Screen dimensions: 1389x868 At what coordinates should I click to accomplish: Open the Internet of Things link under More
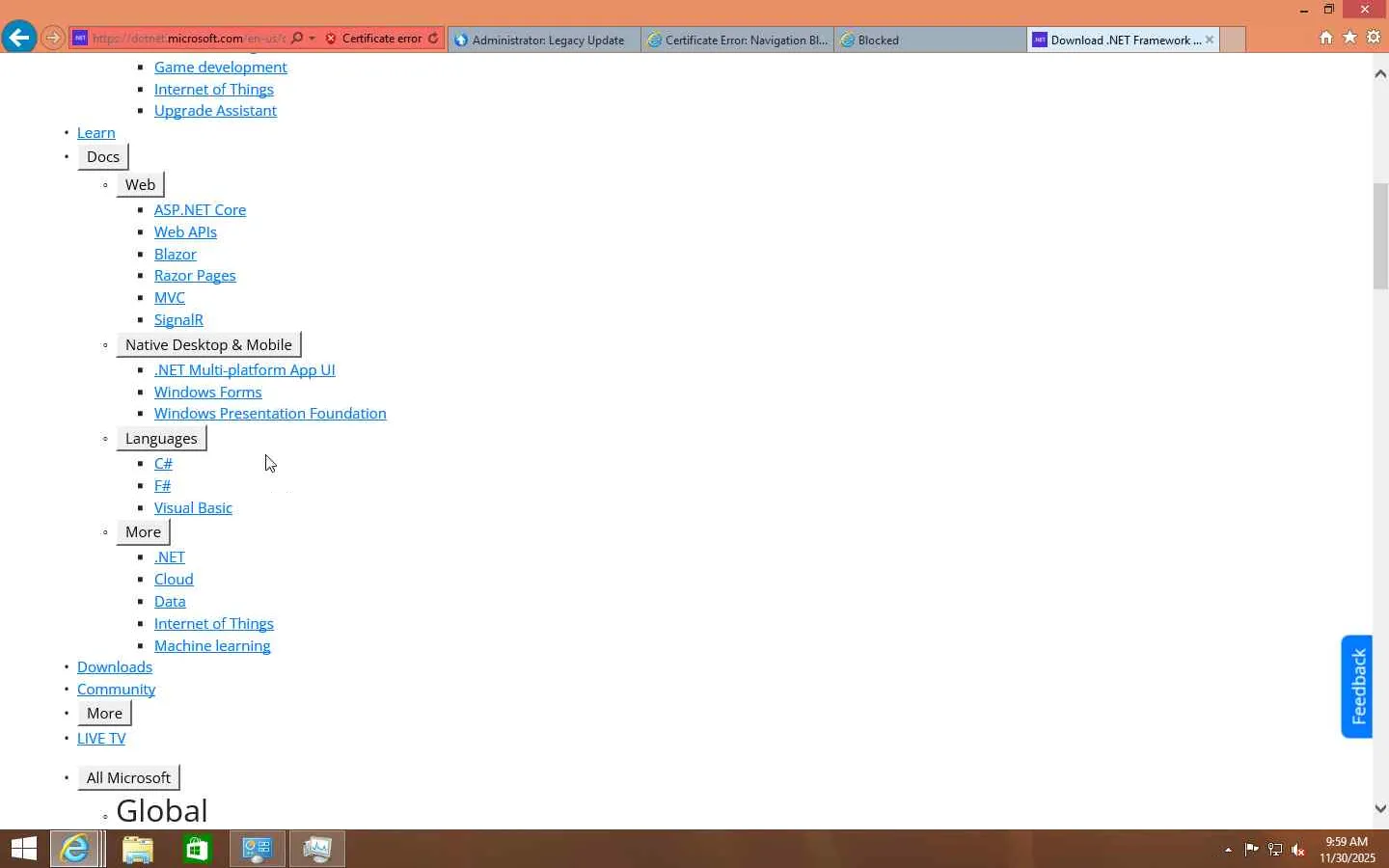[214, 623]
